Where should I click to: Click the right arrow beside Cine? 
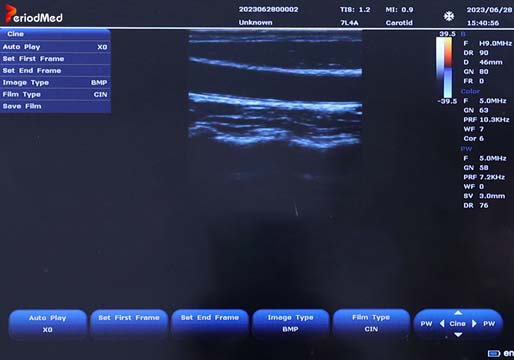pyautogui.click(x=474, y=323)
